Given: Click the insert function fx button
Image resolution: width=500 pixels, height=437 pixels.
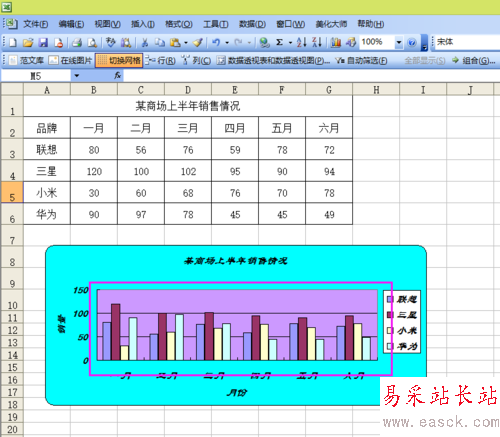Looking at the screenshot, I should (117, 76).
